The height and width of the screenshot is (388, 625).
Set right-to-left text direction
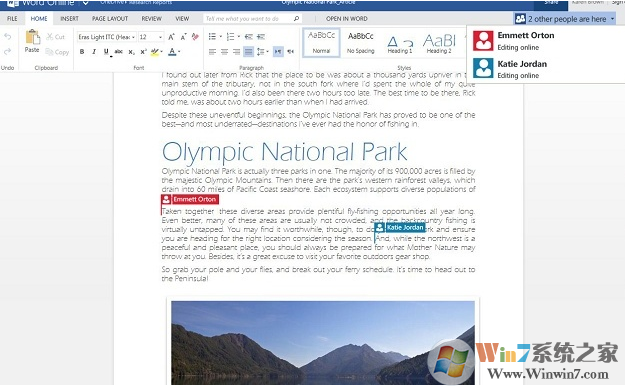(291, 52)
